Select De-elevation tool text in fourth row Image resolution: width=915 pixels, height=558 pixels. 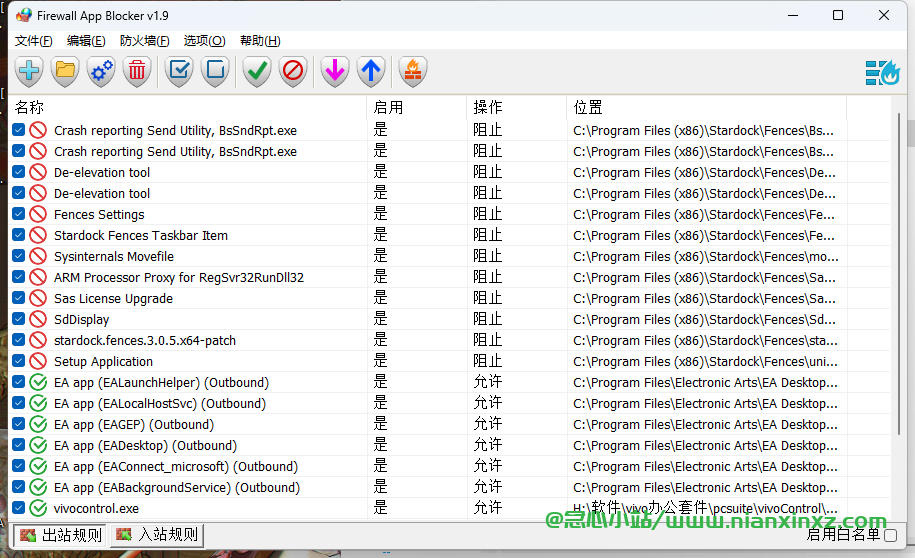pyautogui.click(x=102, y=193)
